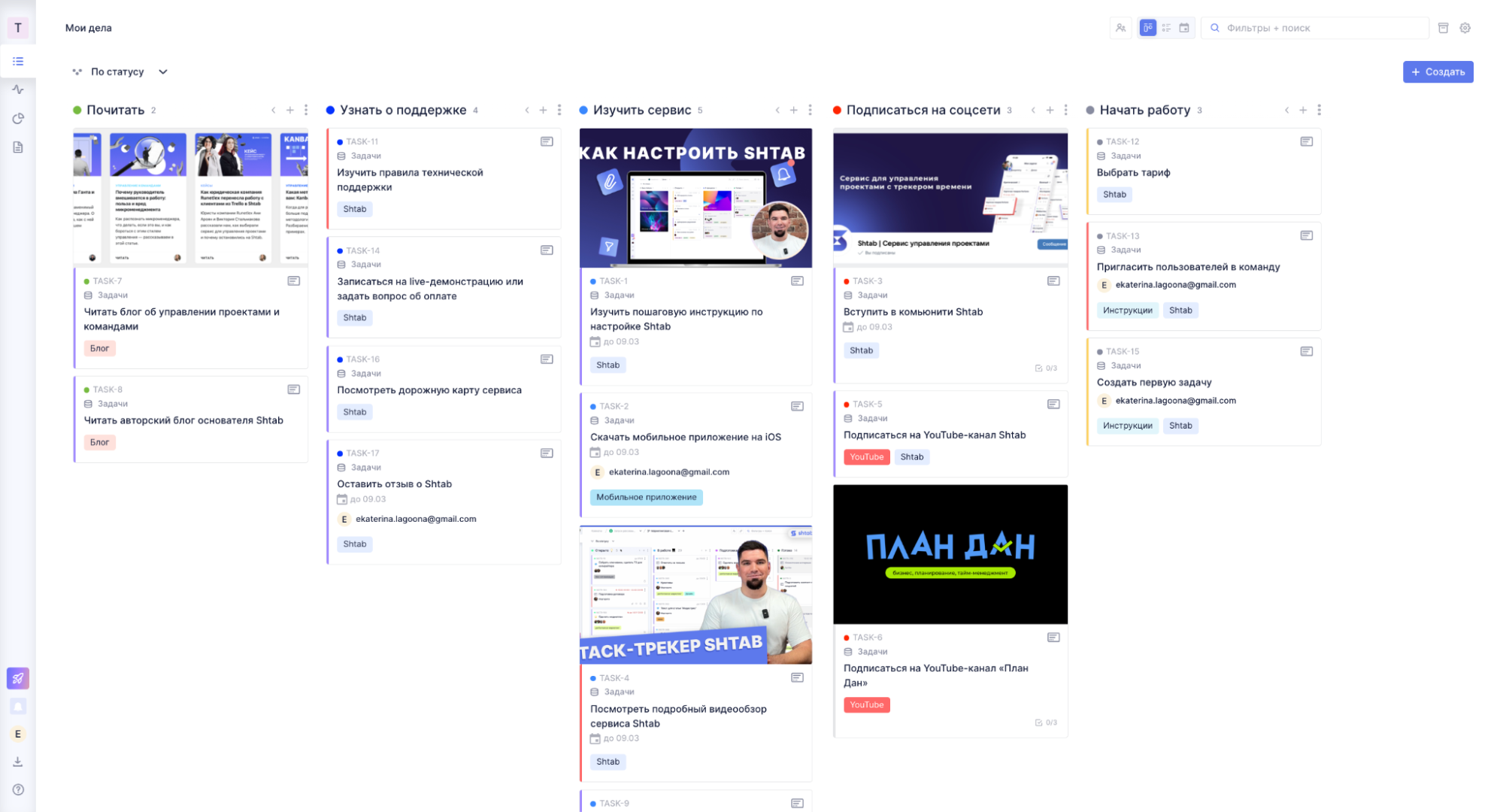
Task: Open description icon on TASK-14 card
Action: pos(547,250)
